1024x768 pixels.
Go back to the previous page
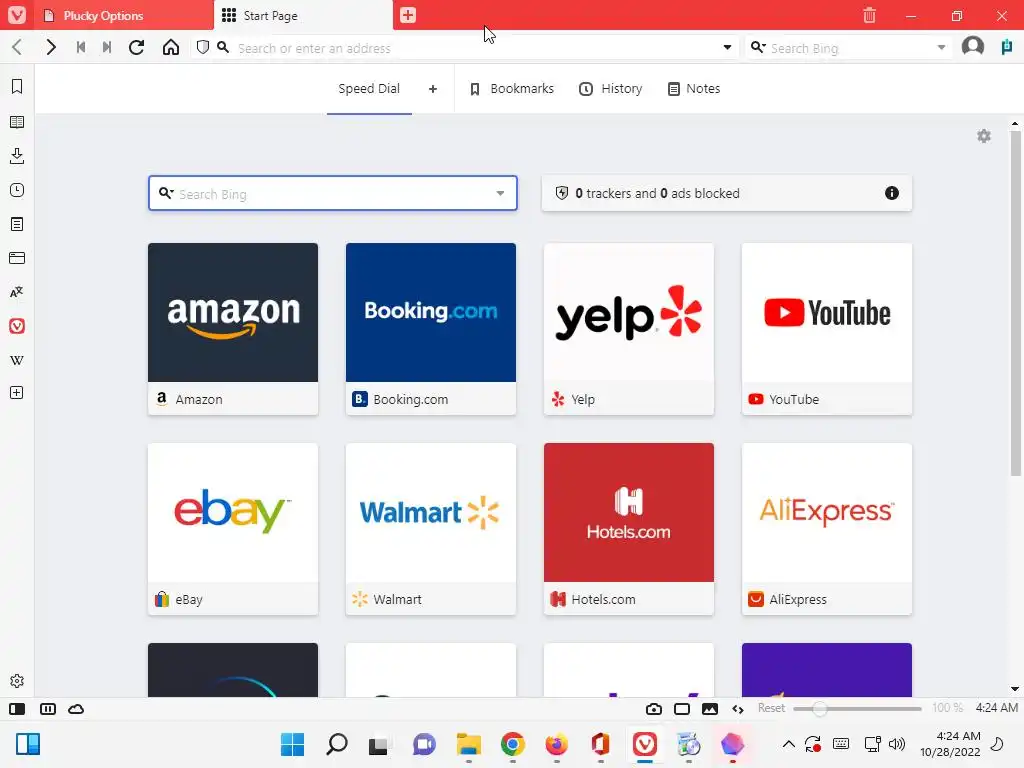pos(18,48)
